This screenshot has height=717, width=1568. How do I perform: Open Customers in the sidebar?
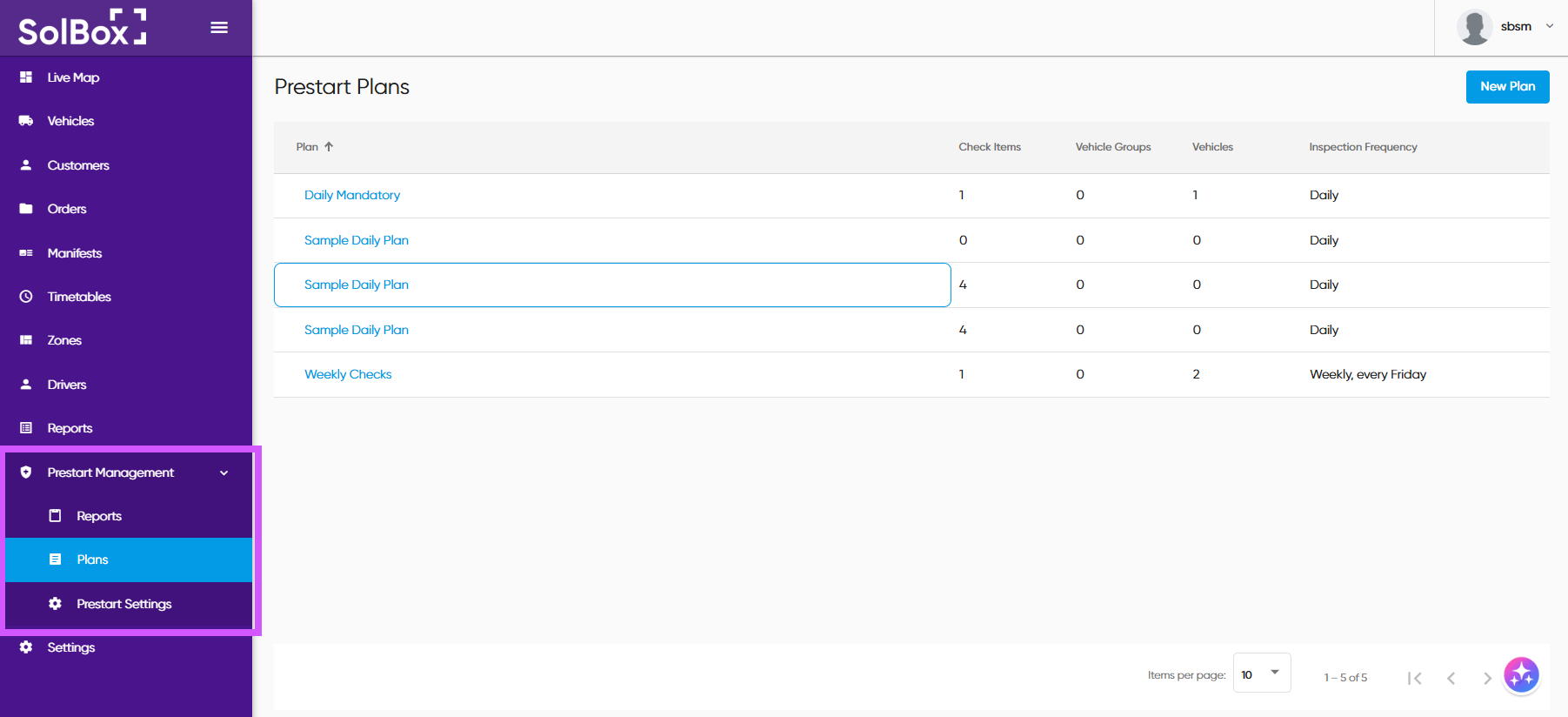click(78, 165)
